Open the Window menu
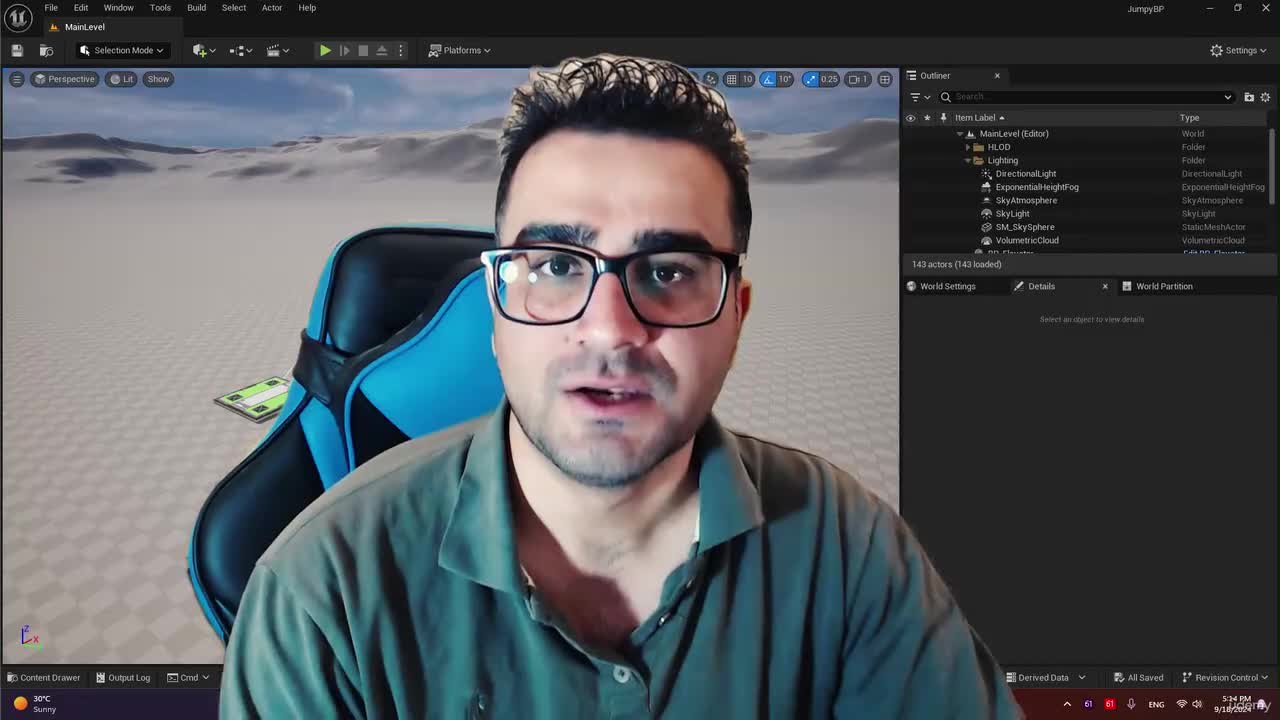Screen dimensions: 1280x720 click(118, 8)
